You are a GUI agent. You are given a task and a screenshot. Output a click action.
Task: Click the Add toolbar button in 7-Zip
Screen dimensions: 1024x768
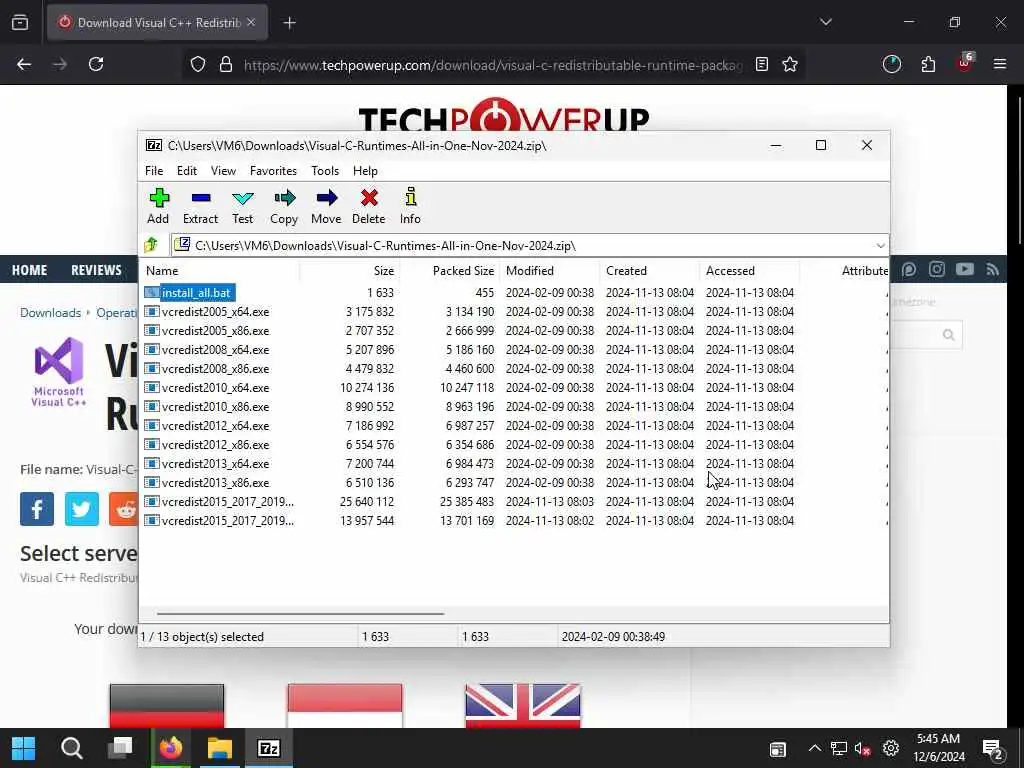coord(158,206)
